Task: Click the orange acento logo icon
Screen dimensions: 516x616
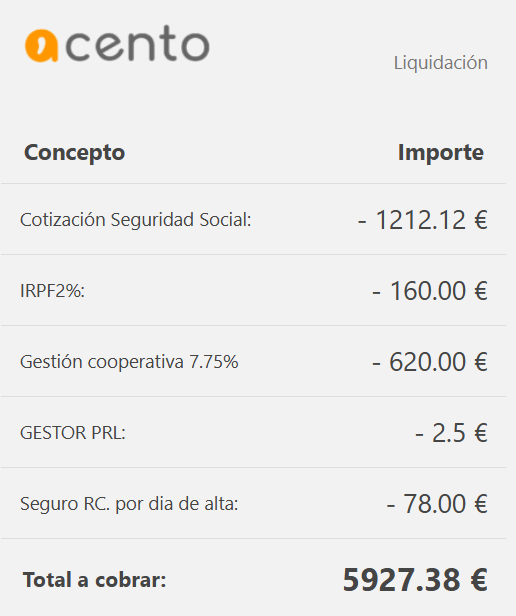Action: (x=42, y=46)
